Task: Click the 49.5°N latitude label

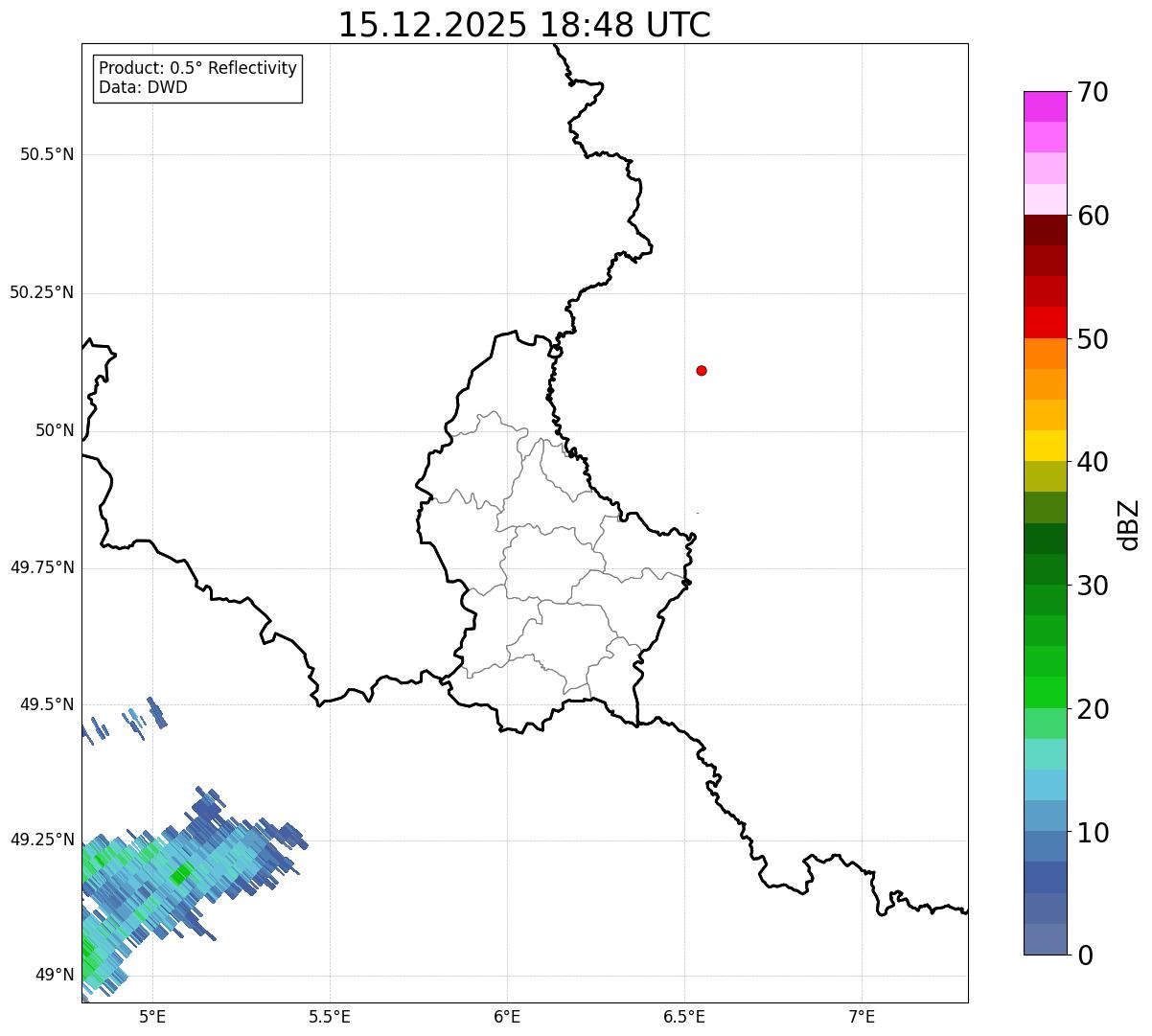Action: (47, 704)
